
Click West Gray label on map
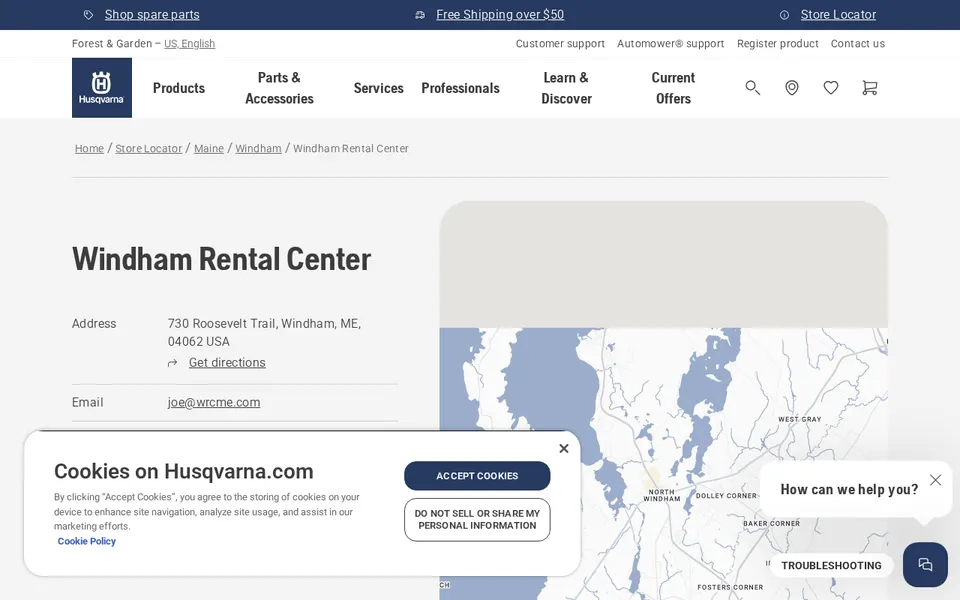pos(799,419)
